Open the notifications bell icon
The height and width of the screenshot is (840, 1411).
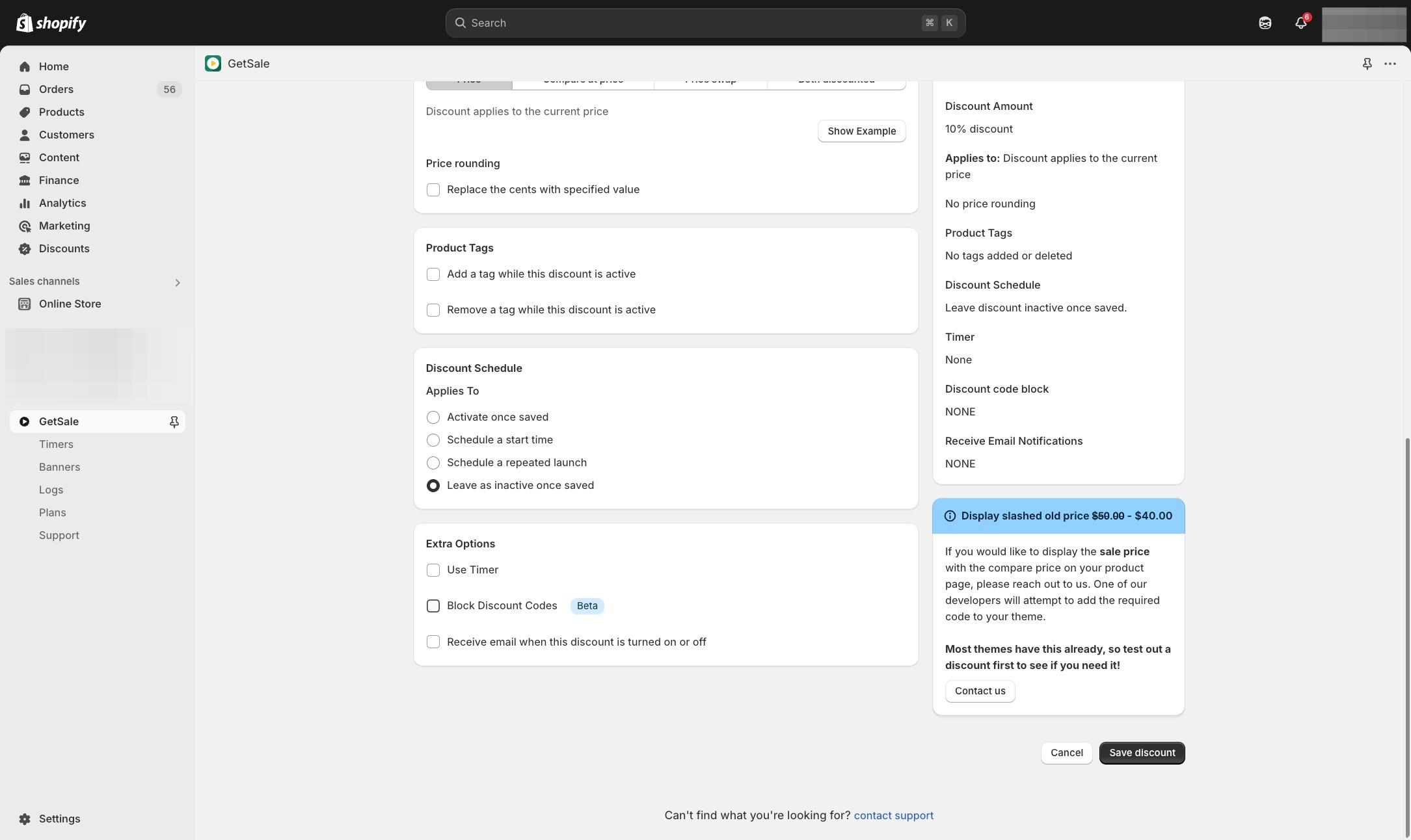click(x=1300, y=23)
